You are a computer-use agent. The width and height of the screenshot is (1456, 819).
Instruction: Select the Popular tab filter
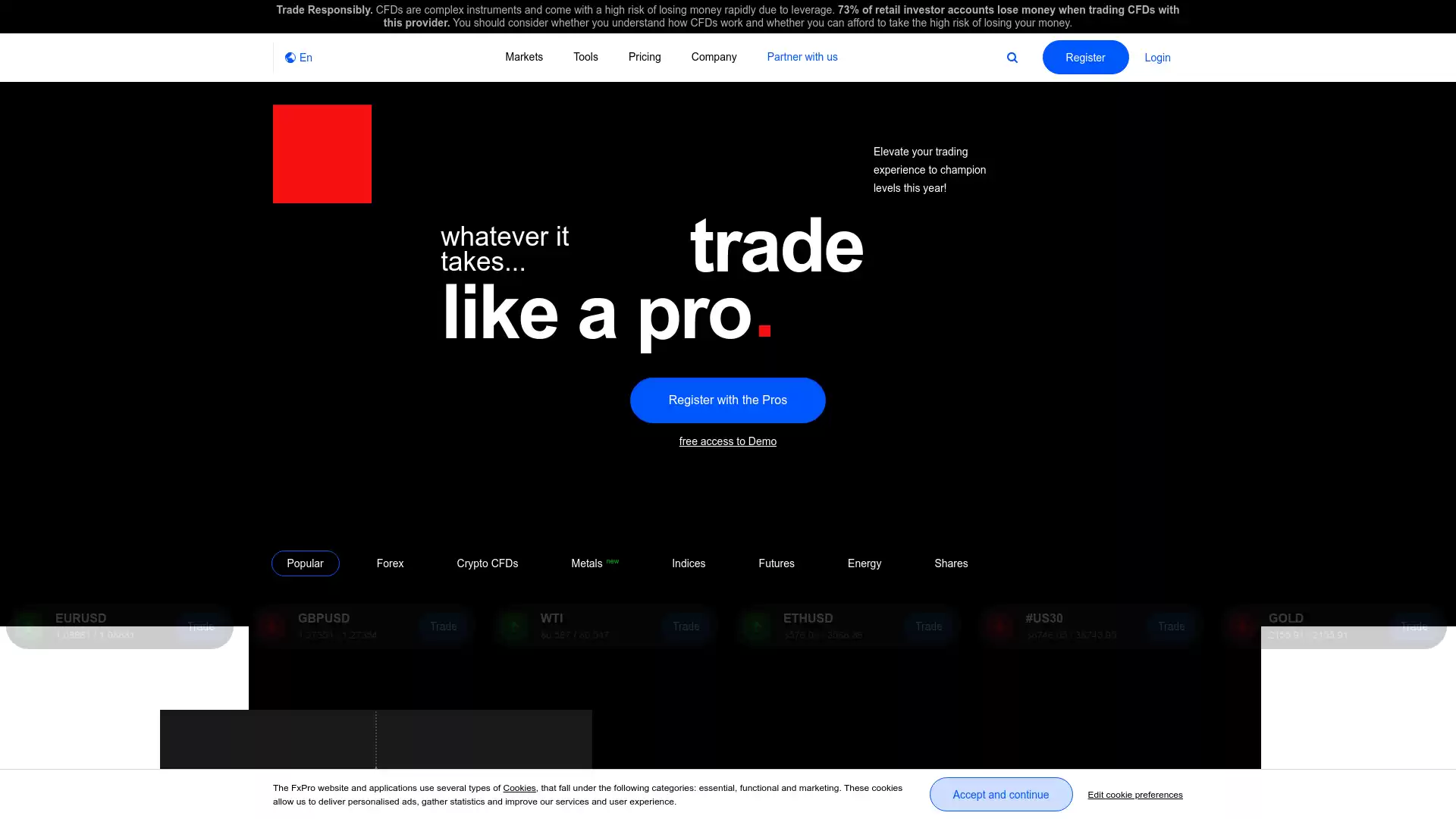305,563
